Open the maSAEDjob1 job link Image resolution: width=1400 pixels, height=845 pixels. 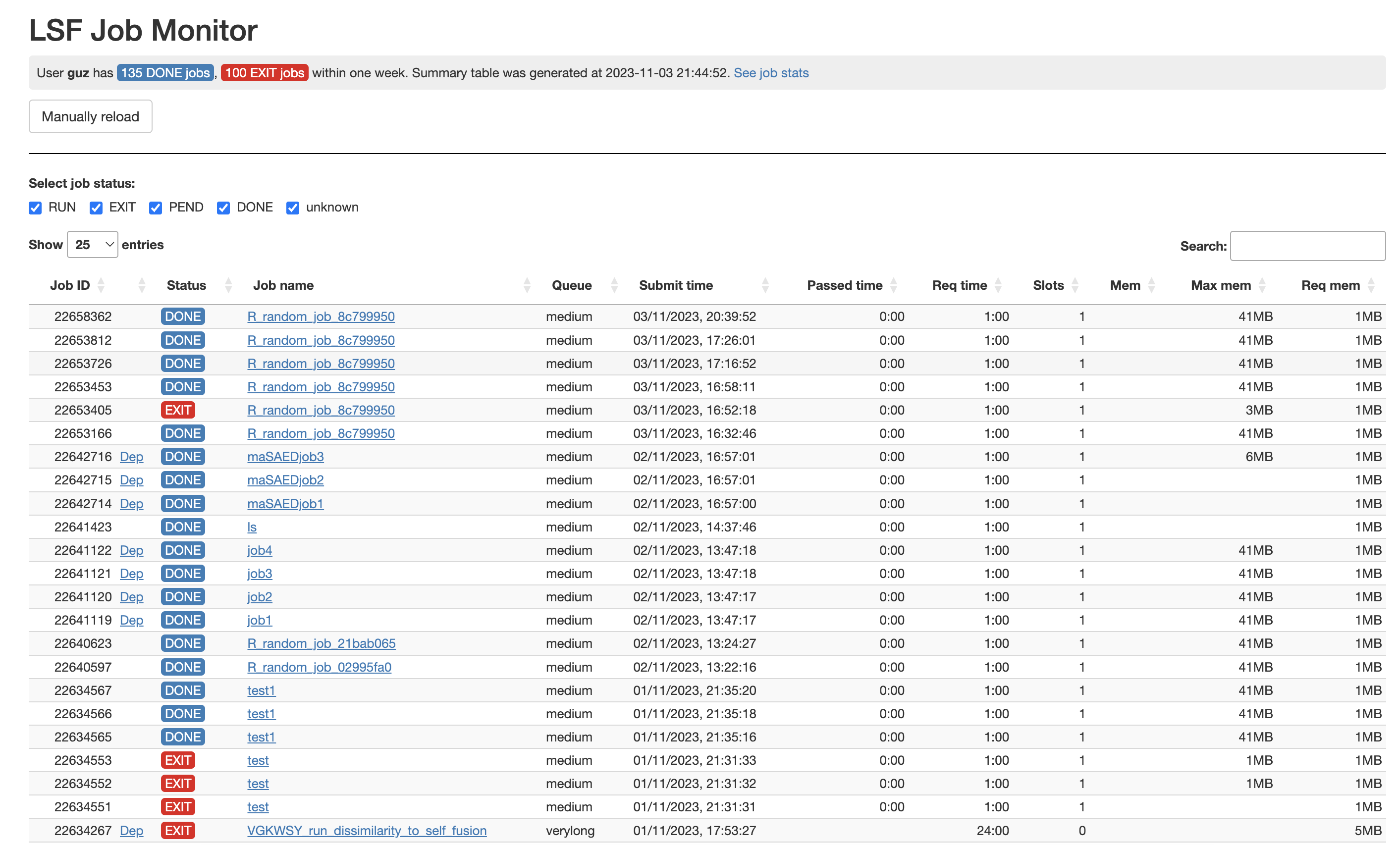(285, 504)
